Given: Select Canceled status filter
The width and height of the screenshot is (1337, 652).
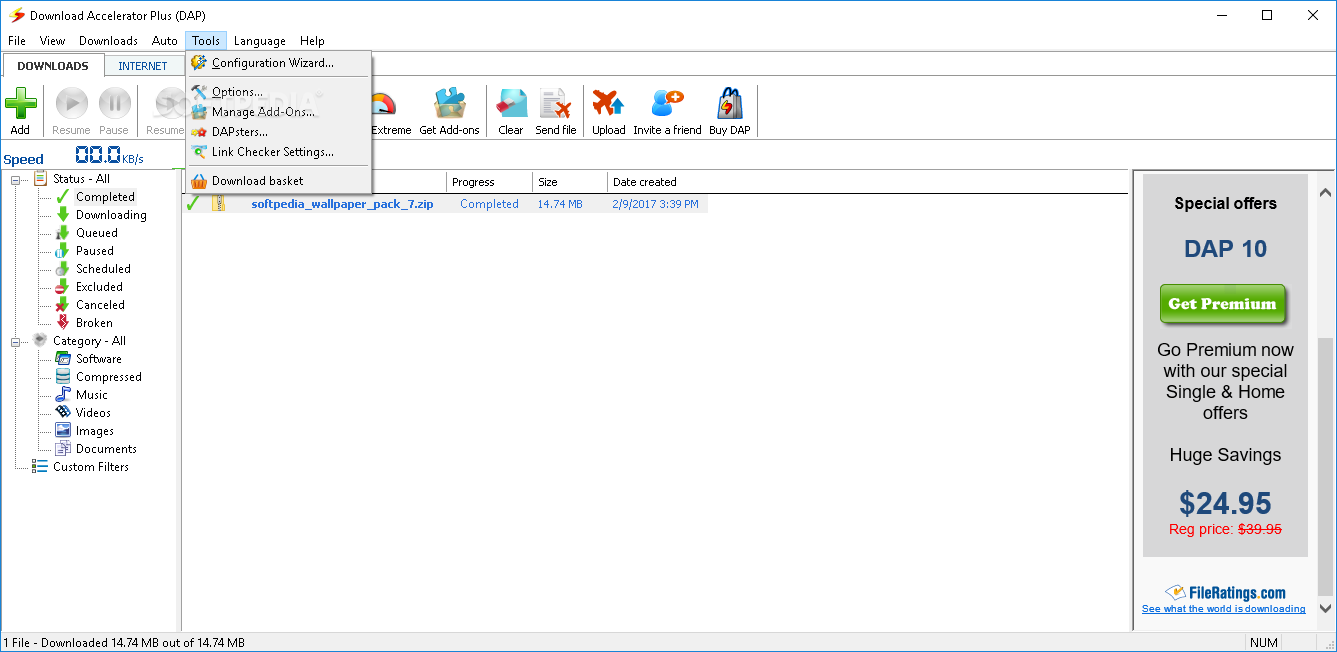Looking at the screenshot, I should [100, 305].
